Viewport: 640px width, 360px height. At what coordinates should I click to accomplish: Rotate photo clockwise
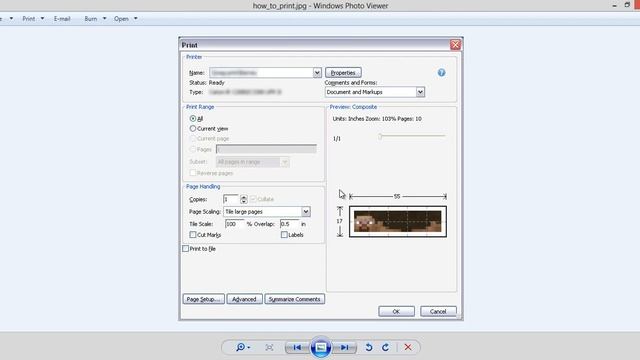[x=385, y=347]
